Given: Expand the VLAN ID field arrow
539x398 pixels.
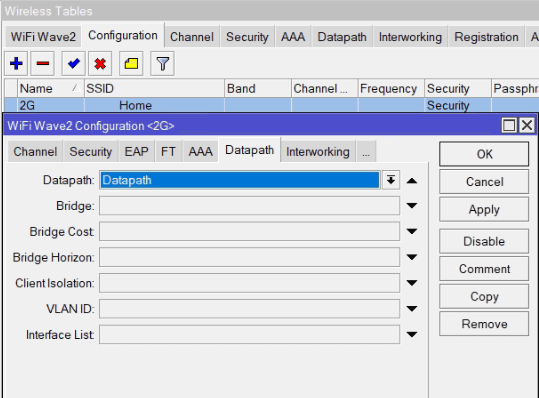Looking at the screenshot, I should click(412, 309).
